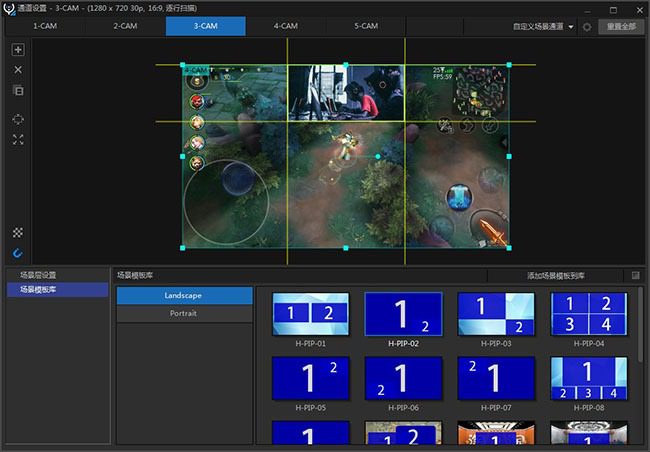Click 添加场景模板到库 button
Screen dimensions: 650x452
point(555,275)
